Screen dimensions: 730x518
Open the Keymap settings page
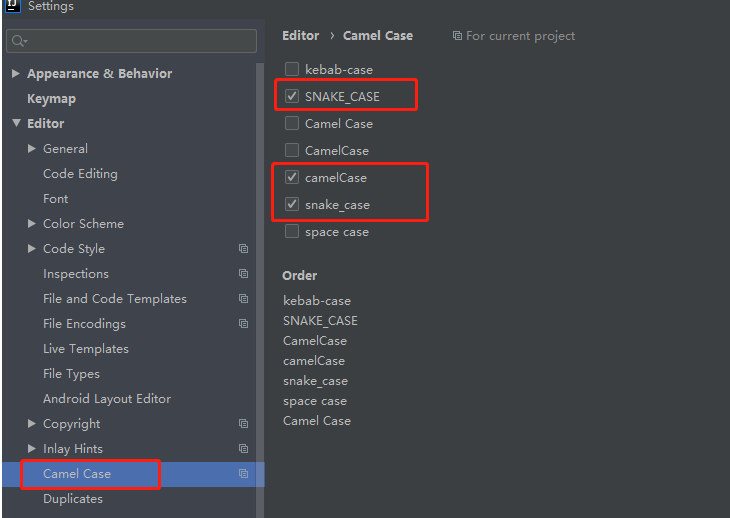click(x=51, y=99)
